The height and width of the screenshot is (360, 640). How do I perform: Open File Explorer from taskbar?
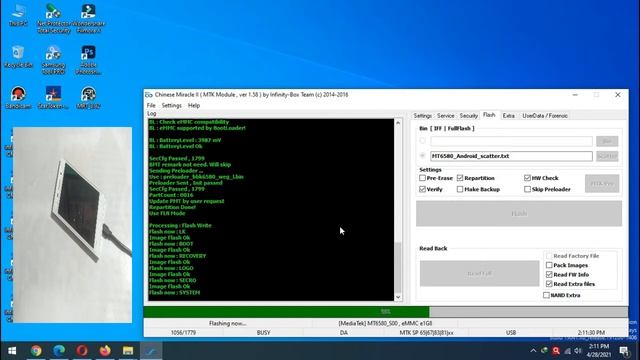pos(128,351)
